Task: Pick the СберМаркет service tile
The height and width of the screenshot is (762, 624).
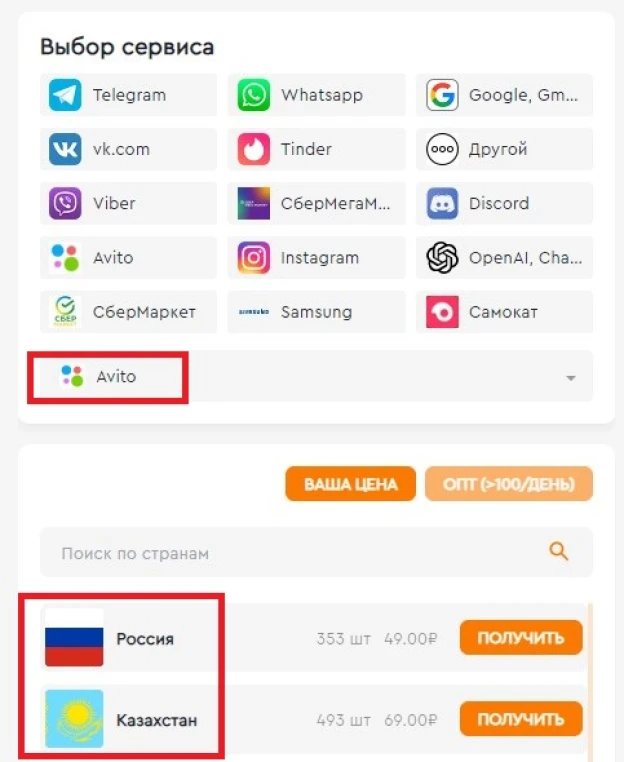Action: point(128,312)
